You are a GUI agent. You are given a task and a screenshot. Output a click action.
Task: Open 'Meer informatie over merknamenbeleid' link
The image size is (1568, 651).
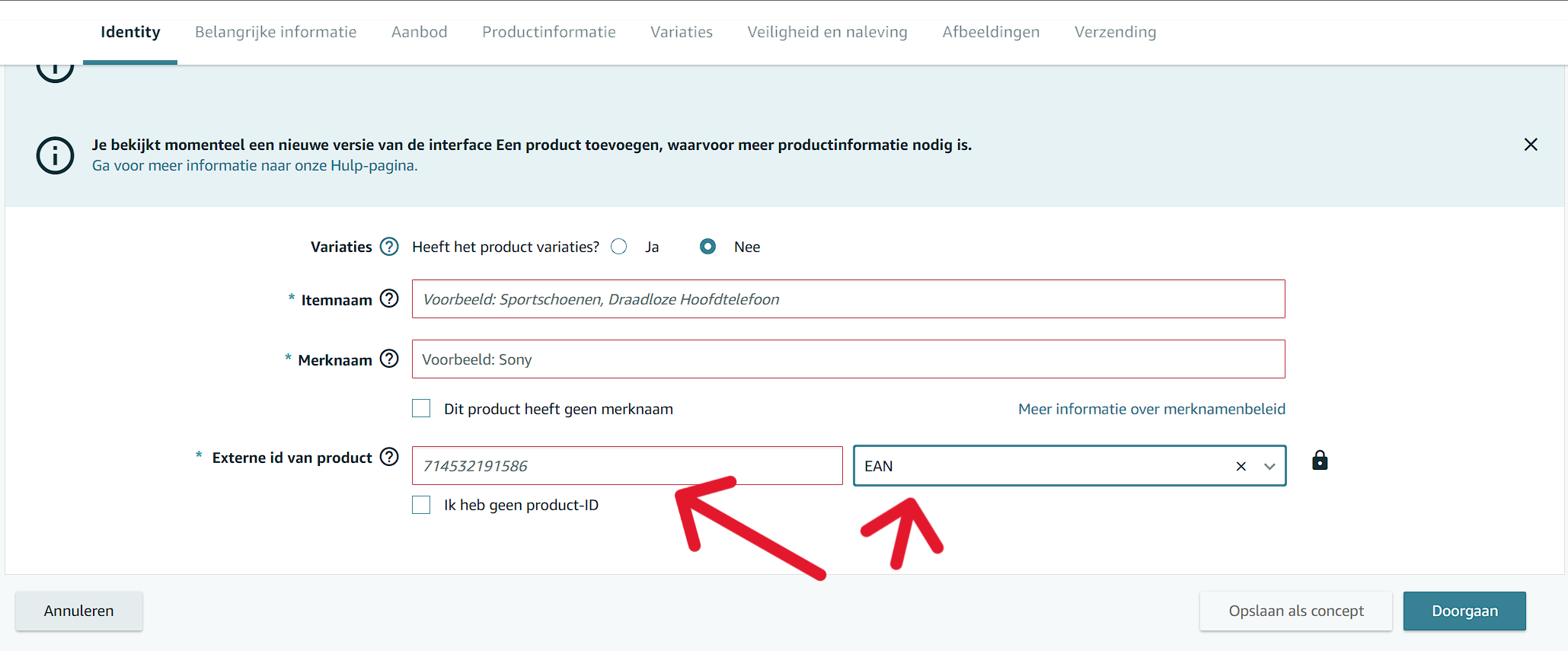[x=1151, y=409]
